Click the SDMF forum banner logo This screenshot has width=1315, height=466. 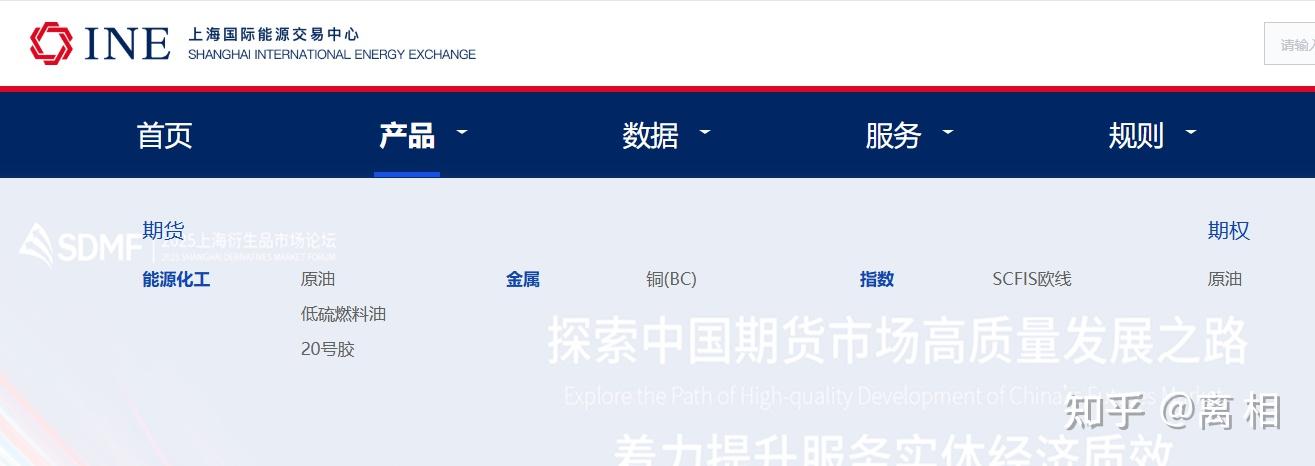[80, 247]
